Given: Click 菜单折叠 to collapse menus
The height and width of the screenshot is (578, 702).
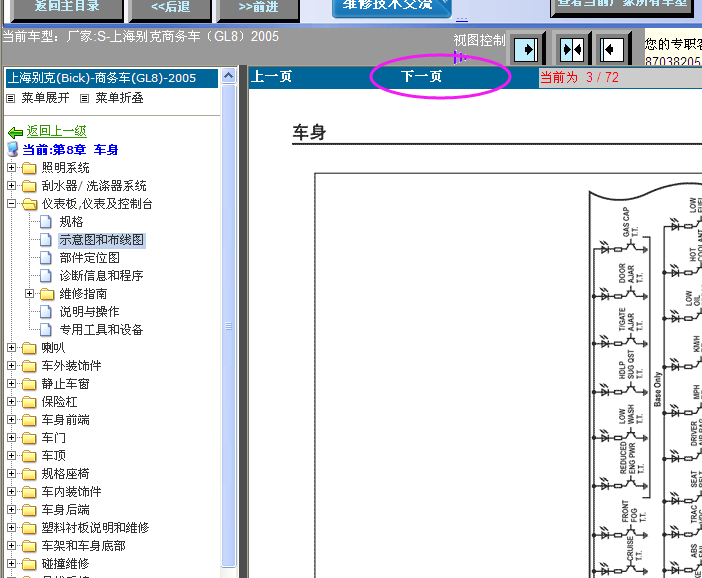Looking at the screenshot, I should click(119, 98).
